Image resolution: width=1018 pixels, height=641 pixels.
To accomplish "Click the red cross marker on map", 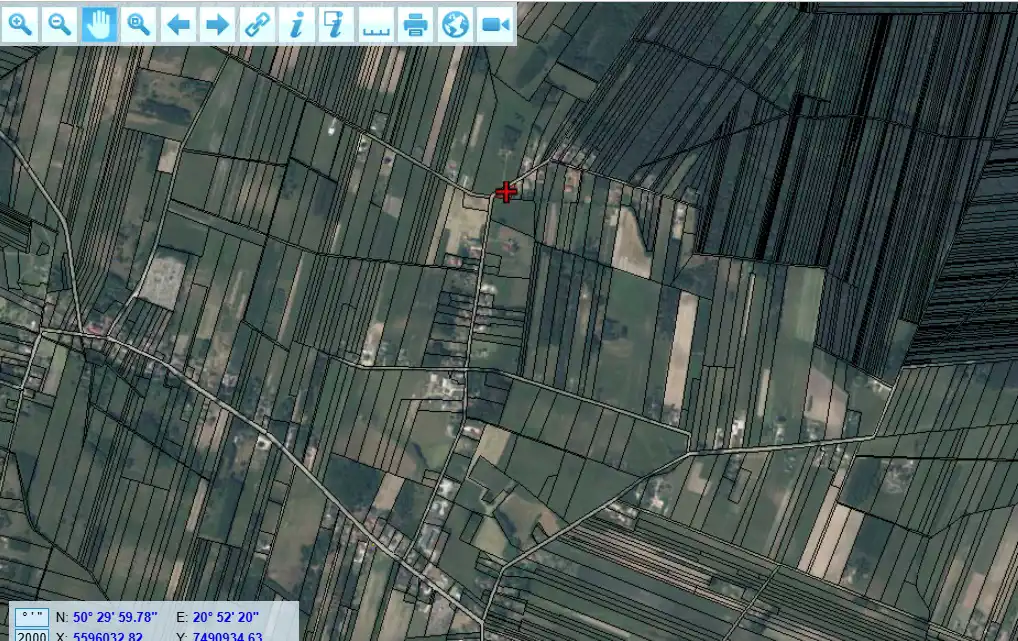I will (506, 192).
